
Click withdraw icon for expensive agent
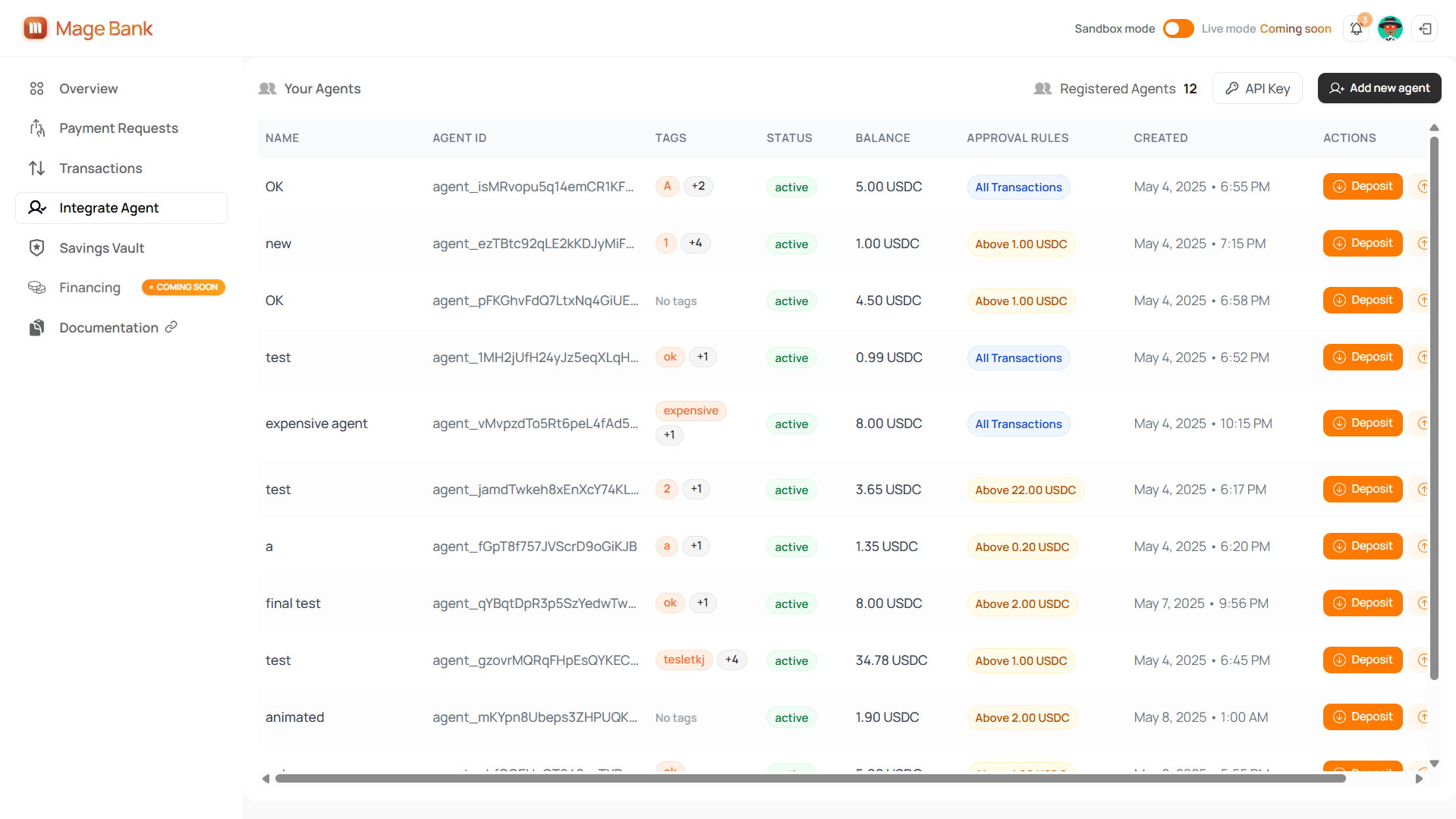click(1421, 424)
